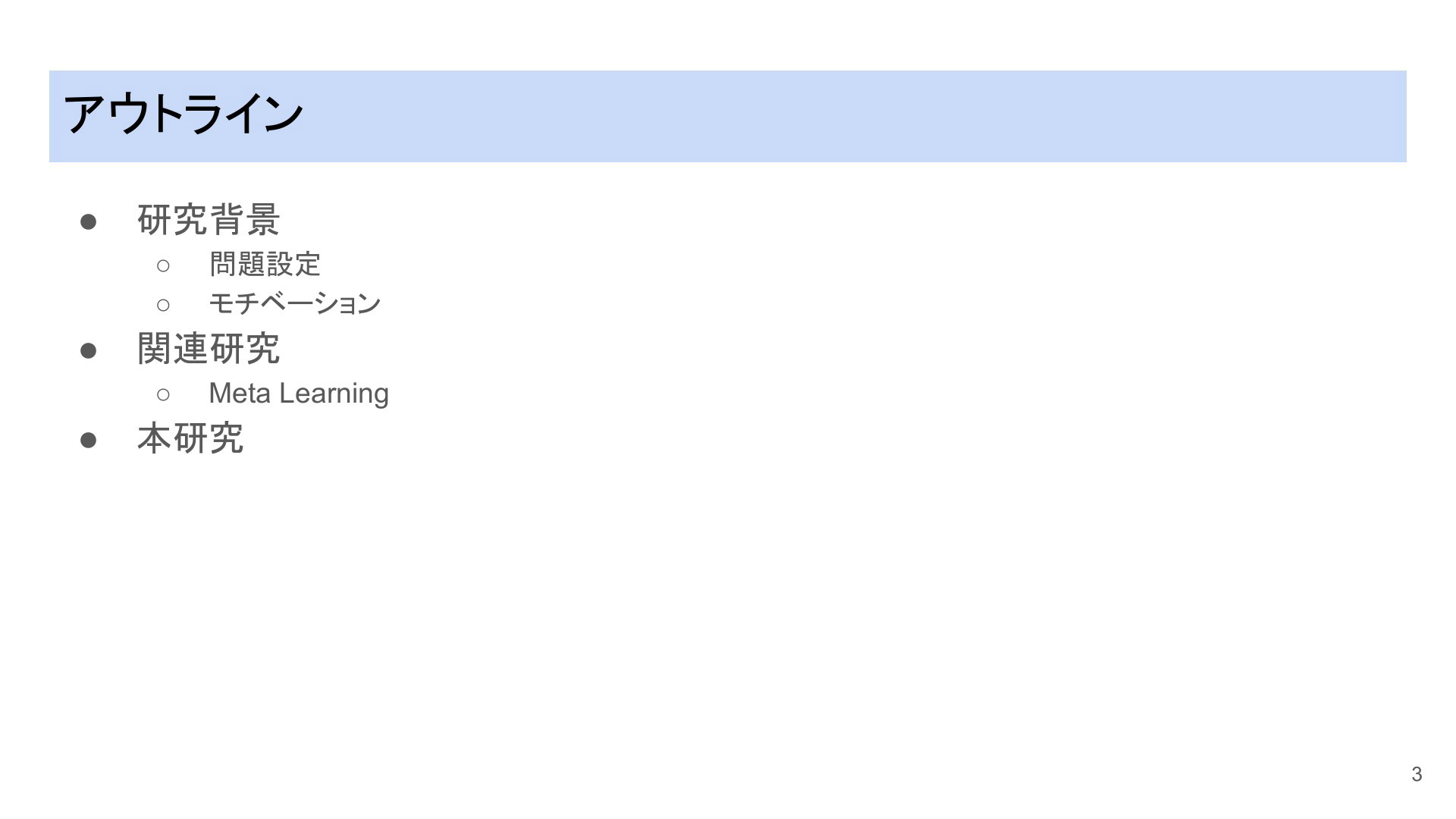This screenshot has width=1456, height=819.
Task: Select the モチベーション sub-item
Action: coord(294,303)
